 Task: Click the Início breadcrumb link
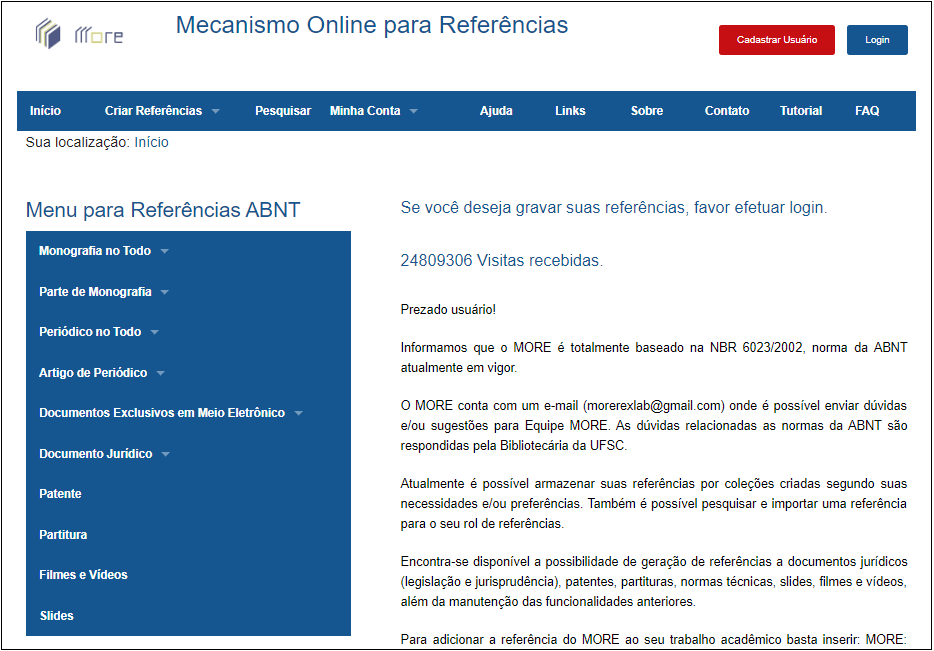[x=151, y=142]
